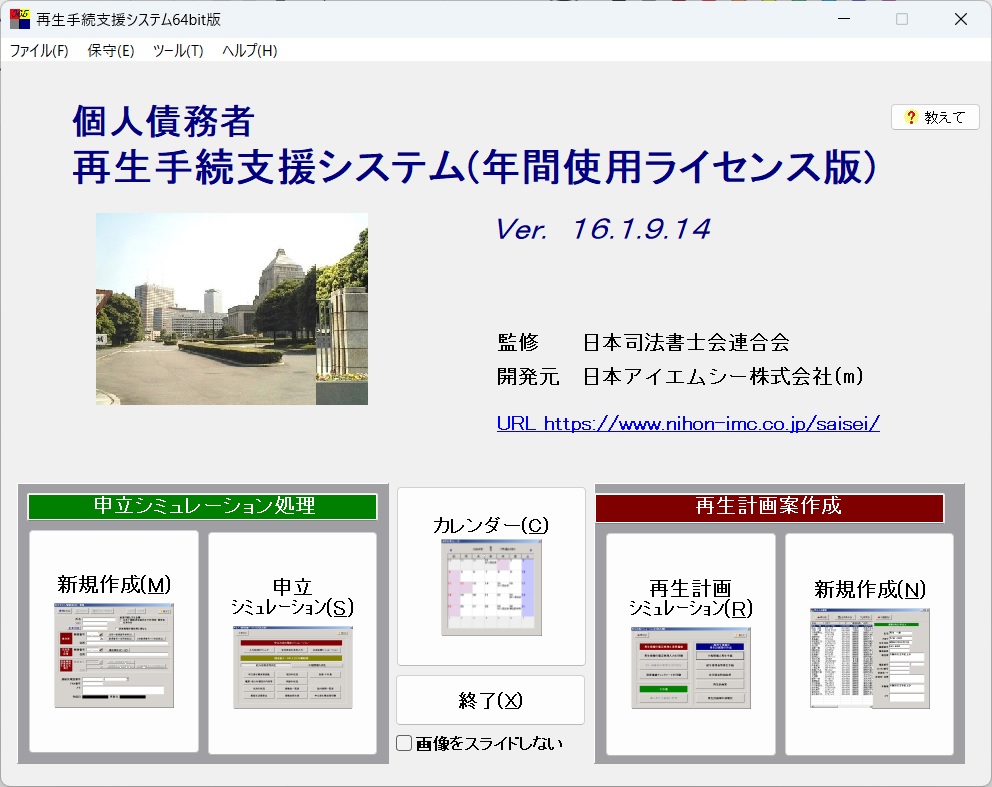Open the 保守(E) menu
The width and height of the screenshot is (992, 787).
[110, 50]
